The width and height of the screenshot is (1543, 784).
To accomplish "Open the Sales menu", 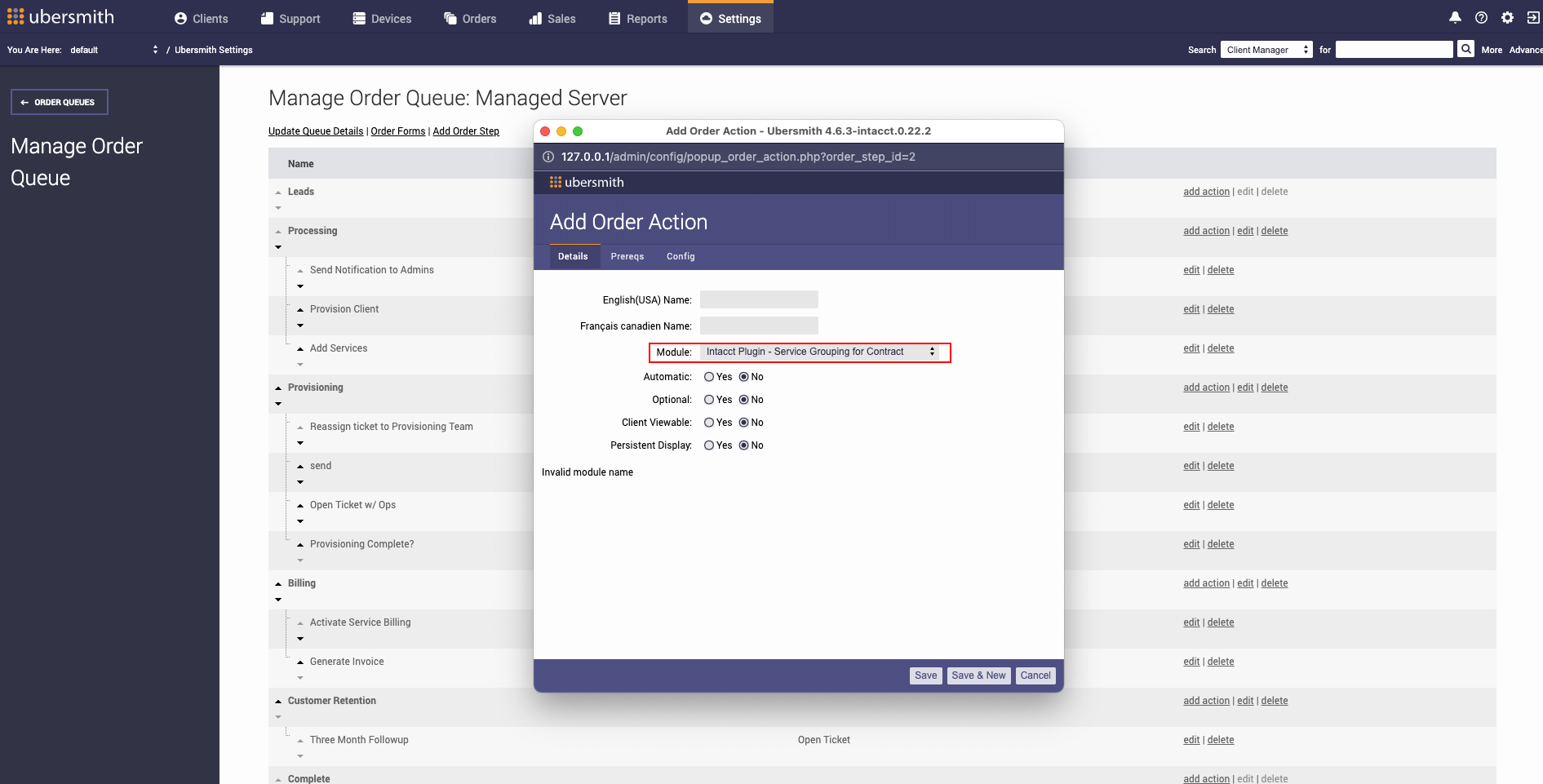I will click(x=552, y=18).
